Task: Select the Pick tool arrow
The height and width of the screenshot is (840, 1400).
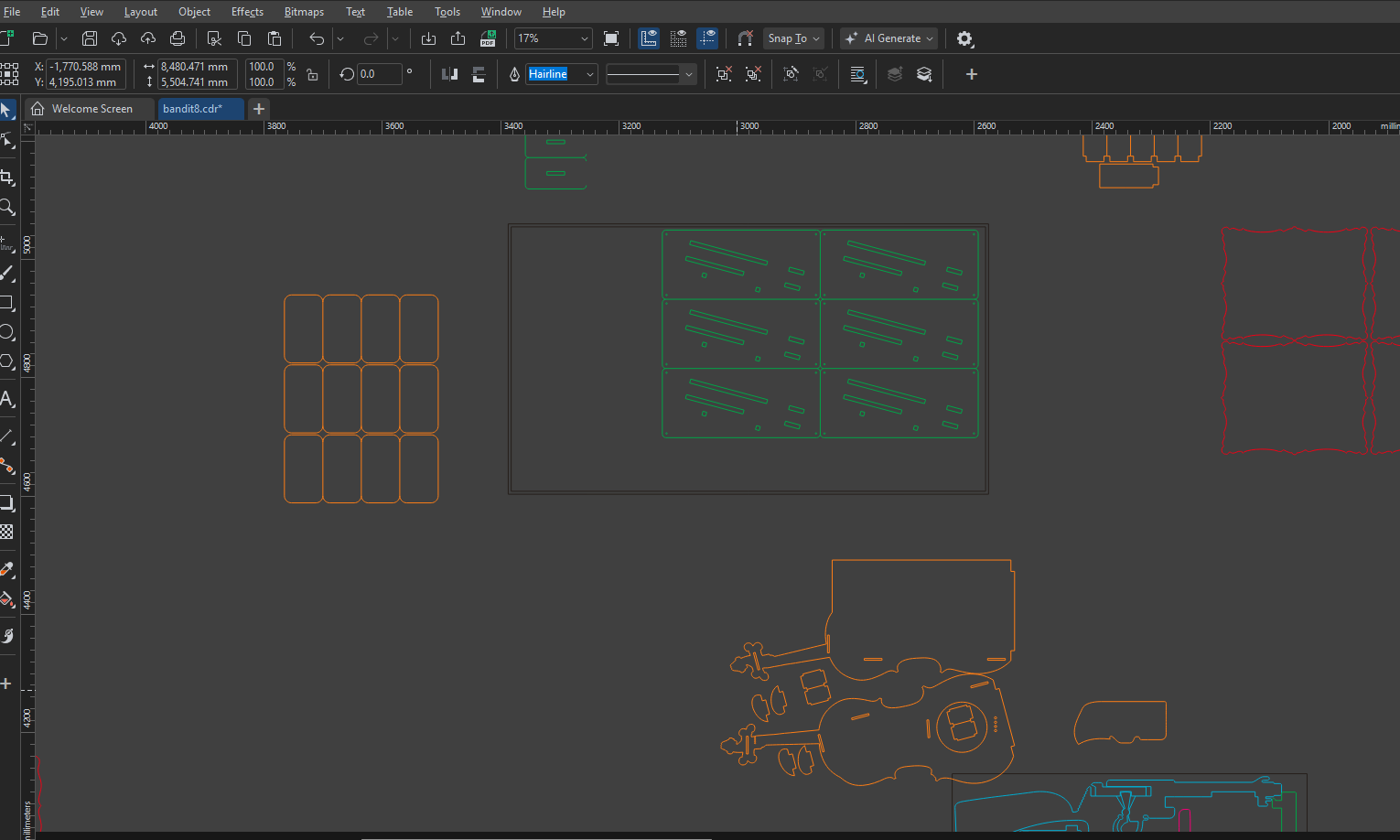Action: coord(6,110)
